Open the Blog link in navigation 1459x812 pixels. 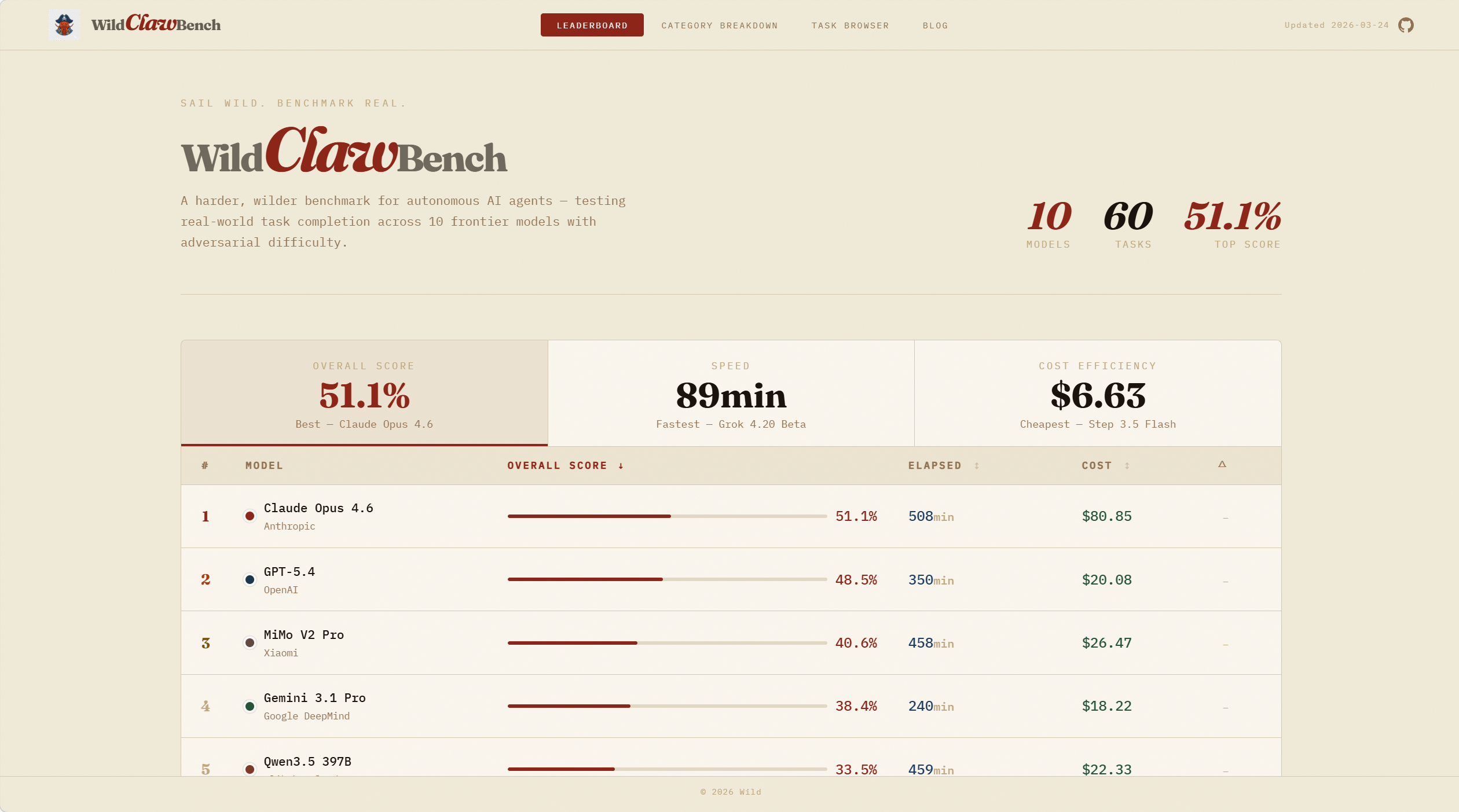pyautogui.click(x=935, y=25)
